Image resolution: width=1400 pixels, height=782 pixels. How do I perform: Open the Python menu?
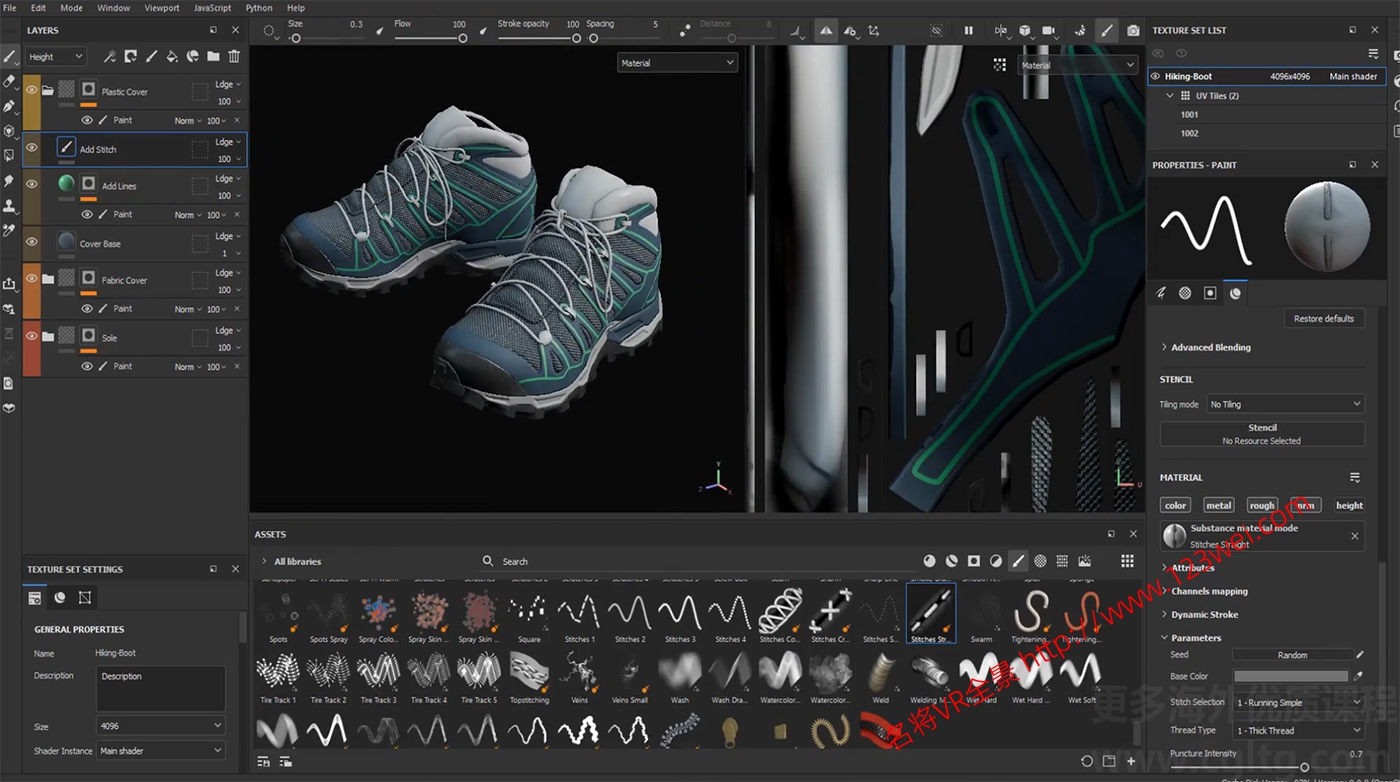pos(258,7)
